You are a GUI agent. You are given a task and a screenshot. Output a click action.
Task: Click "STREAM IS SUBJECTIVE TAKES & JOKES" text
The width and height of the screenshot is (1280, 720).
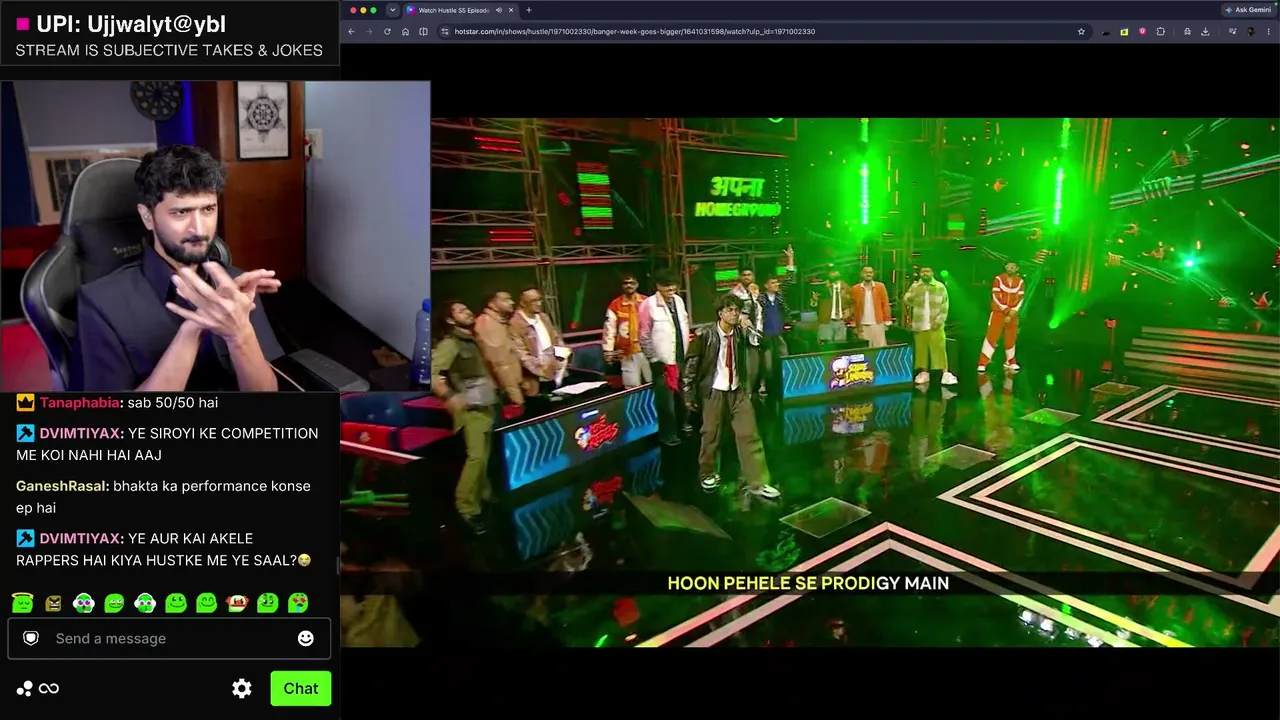(x=169, y=50)
